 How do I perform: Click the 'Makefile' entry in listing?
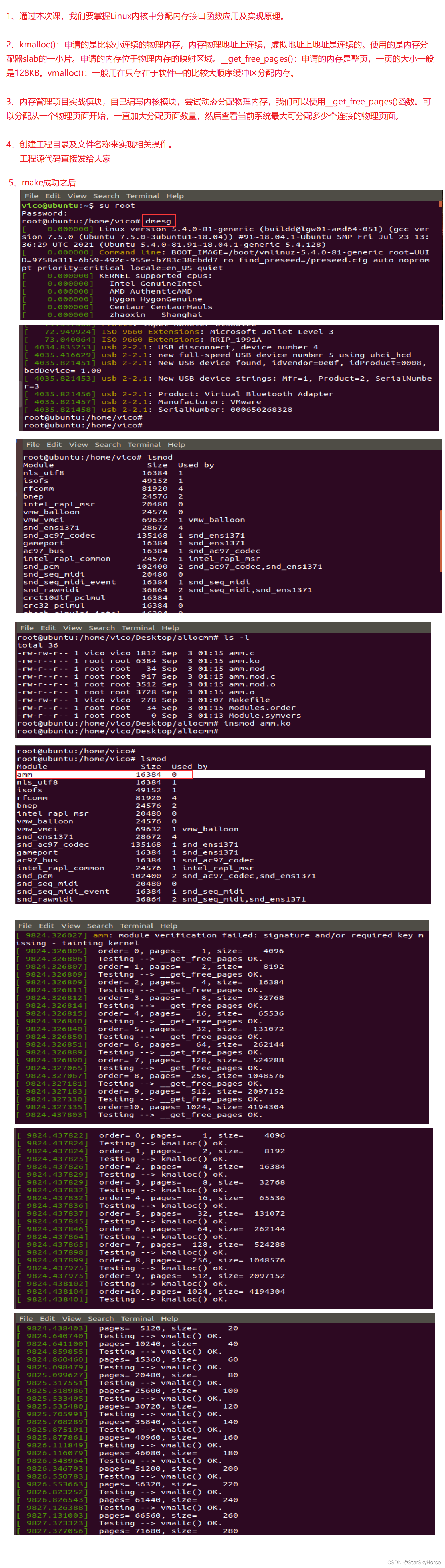point(250,700)
